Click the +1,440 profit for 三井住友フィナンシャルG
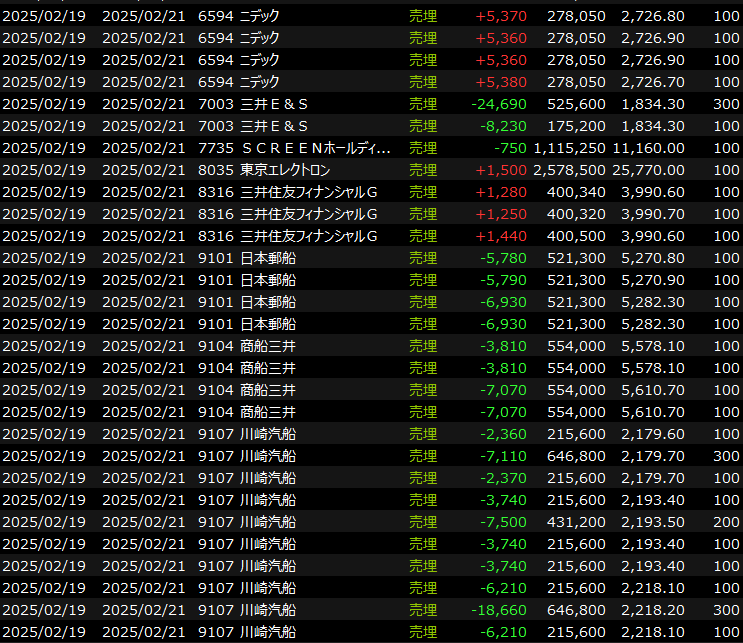This screenshot has width=743, height=643. pos(501,236)
